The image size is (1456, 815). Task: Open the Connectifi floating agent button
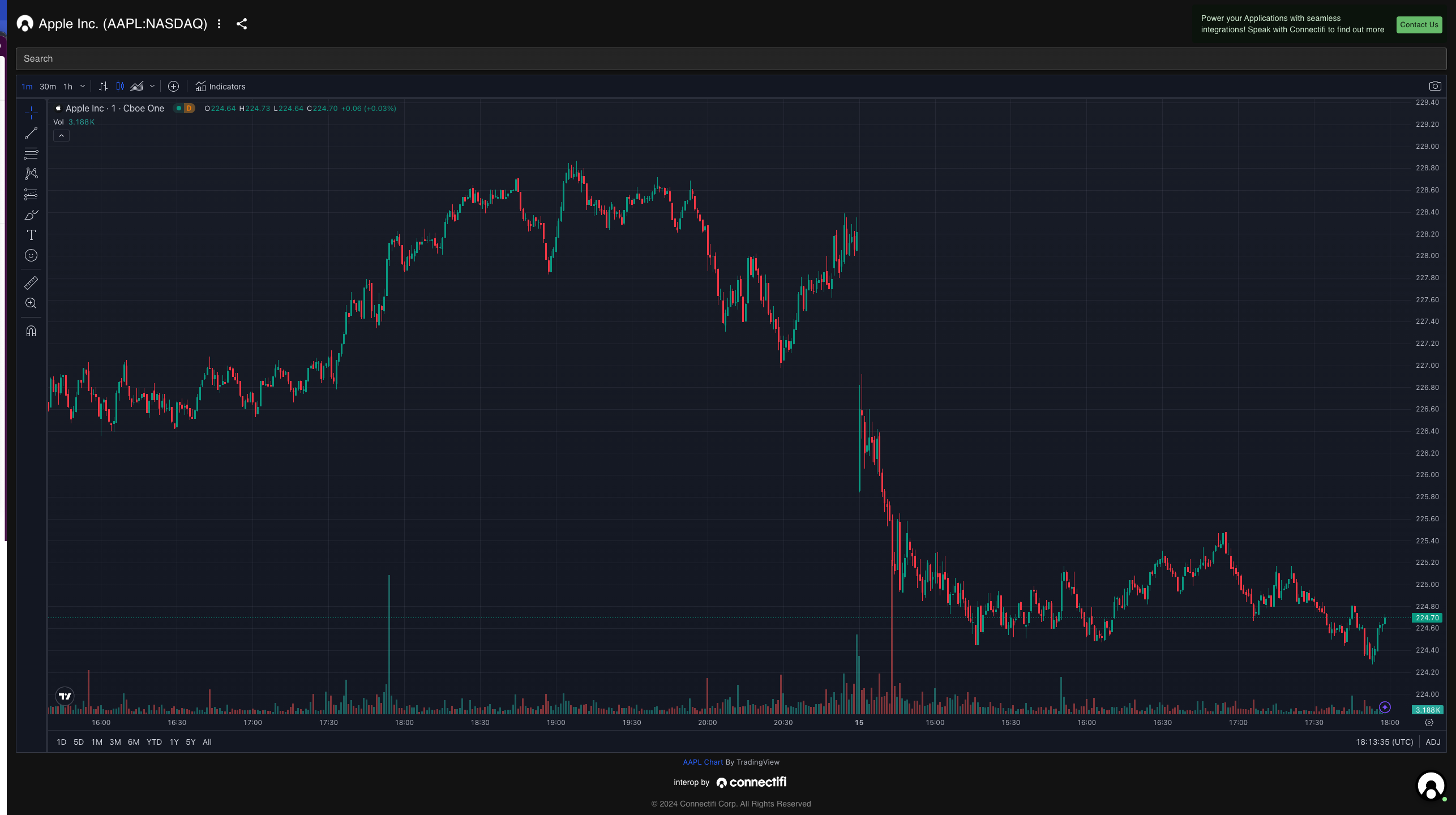click(x=1431, y=786)
